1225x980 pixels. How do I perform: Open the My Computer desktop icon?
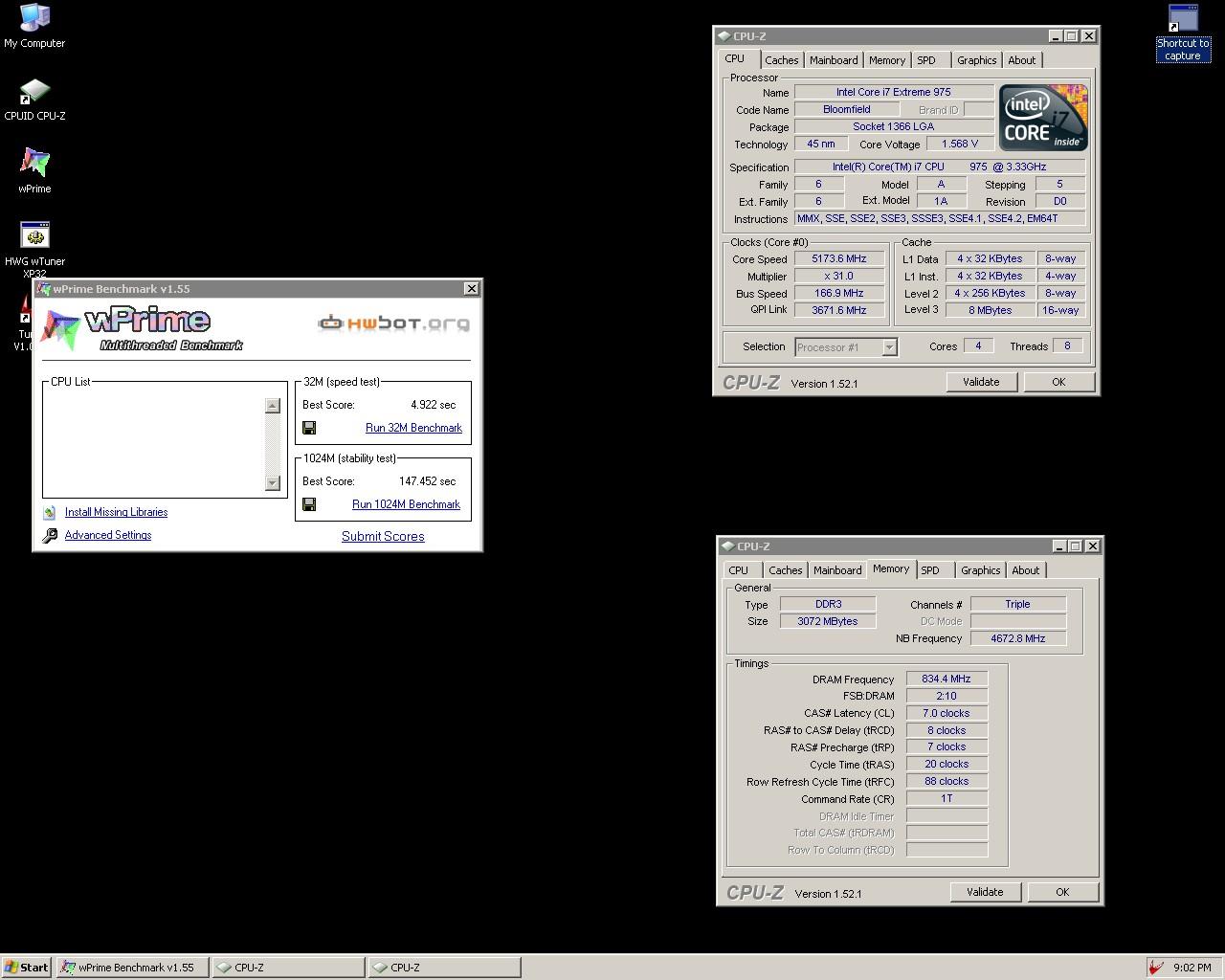tap(34, 26)
